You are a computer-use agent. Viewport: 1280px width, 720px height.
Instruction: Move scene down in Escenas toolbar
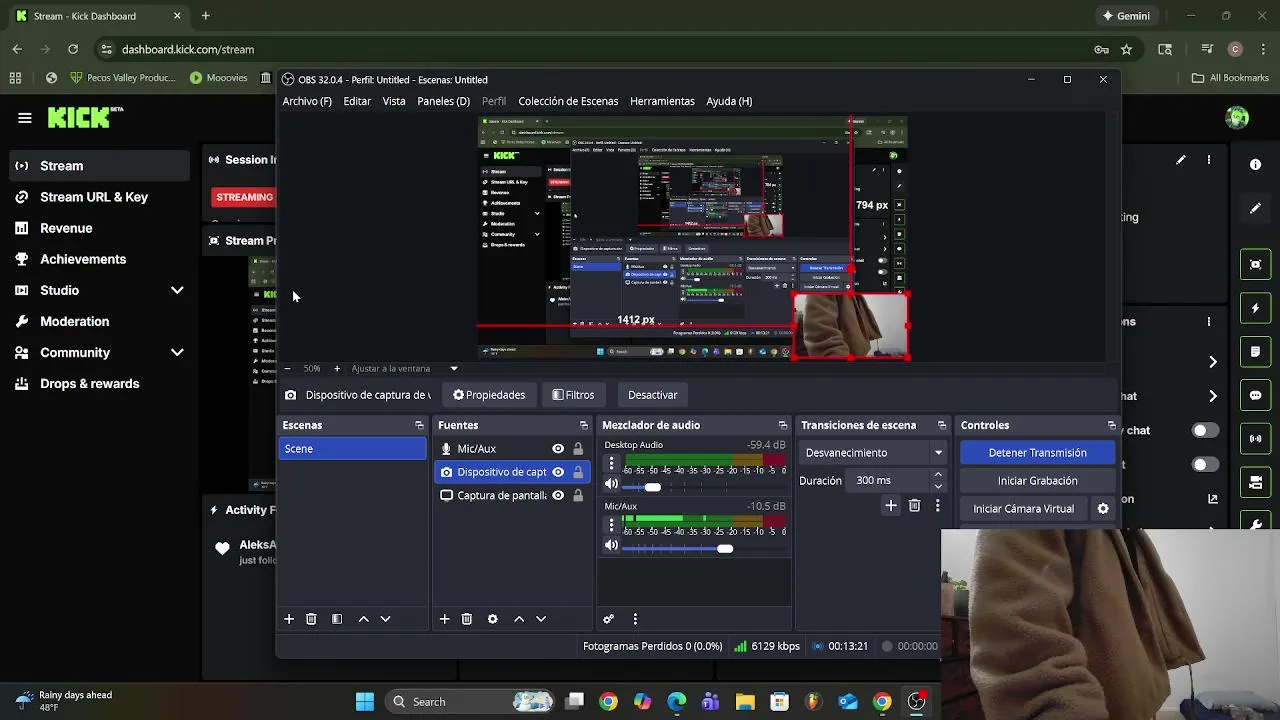coord(385,619)
